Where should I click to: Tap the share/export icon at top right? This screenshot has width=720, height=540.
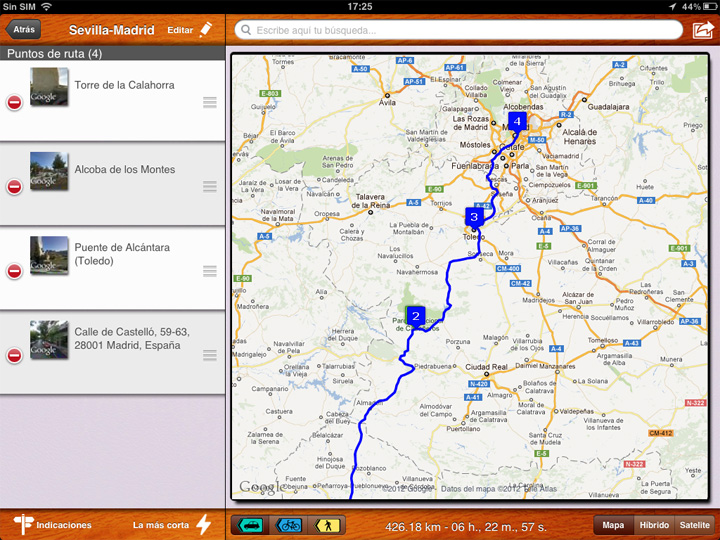tap(702, 30)
